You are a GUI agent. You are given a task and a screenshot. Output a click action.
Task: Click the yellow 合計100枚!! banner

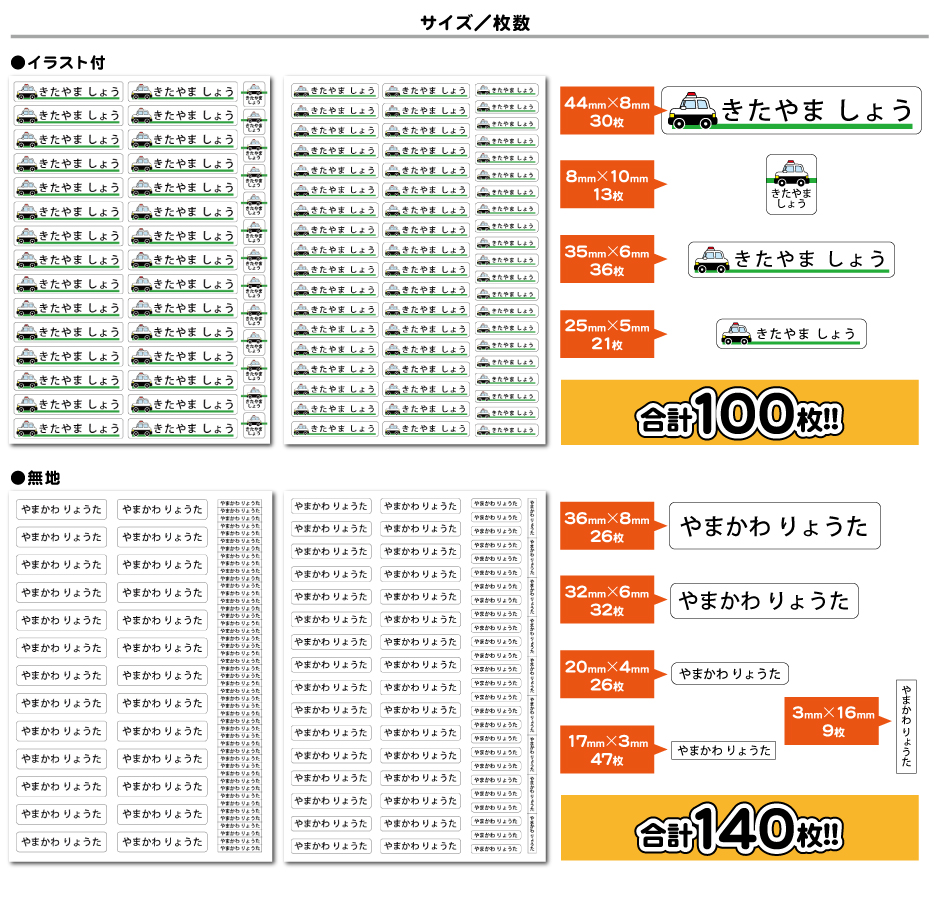[739, 412]
